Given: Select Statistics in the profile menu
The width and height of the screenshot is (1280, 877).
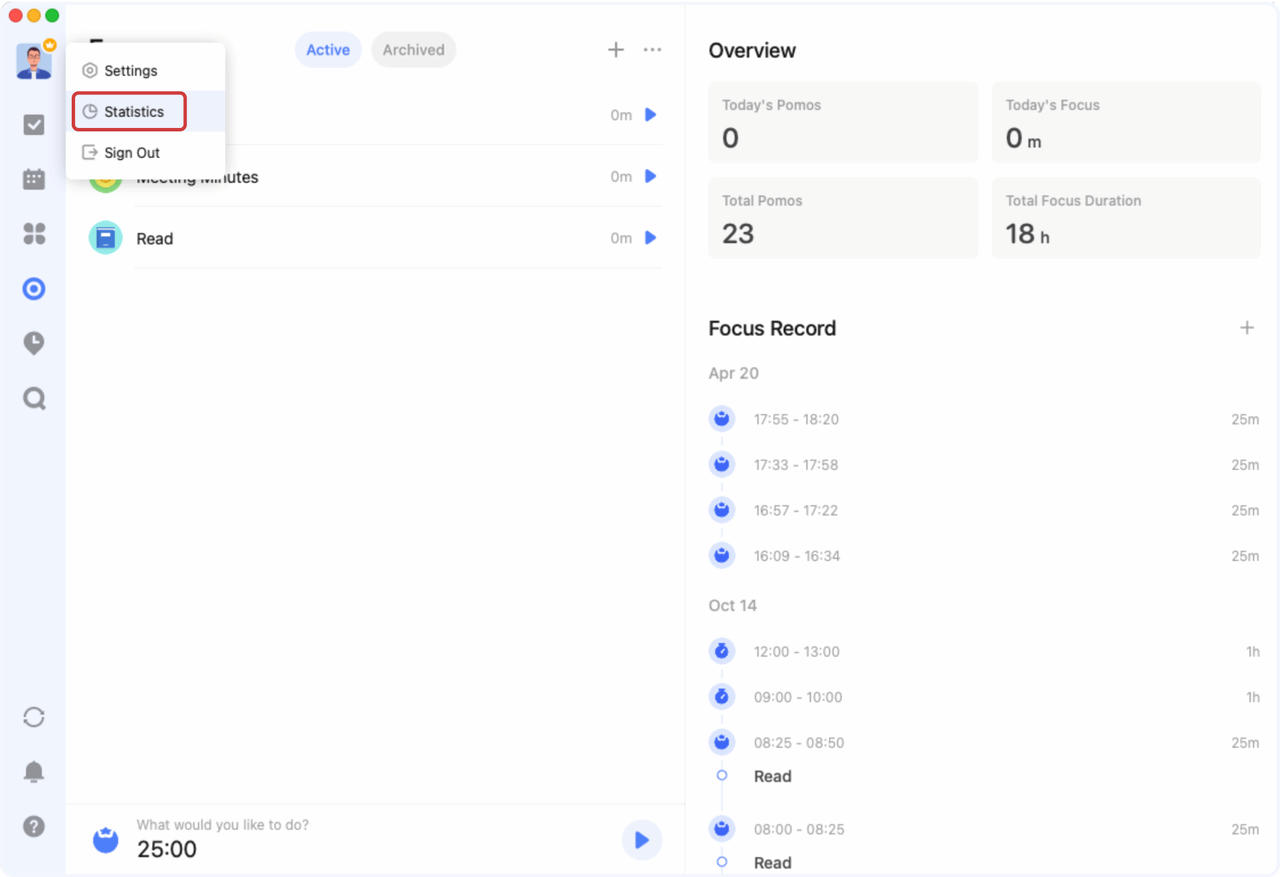Looking at the screenshot, I should point(133,112).
